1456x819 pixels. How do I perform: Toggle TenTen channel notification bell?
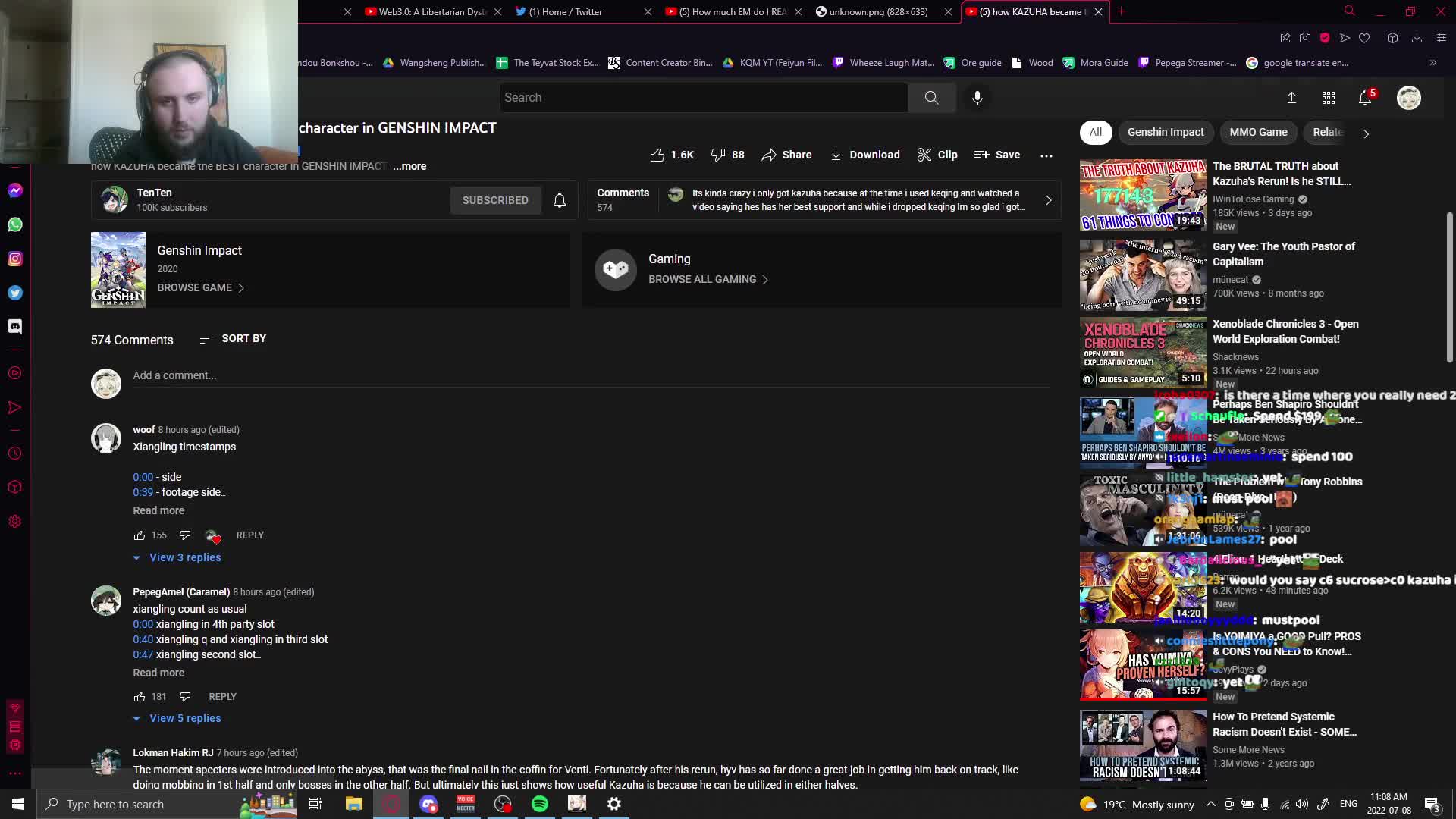pyautogui.click(x=560, y=200)
